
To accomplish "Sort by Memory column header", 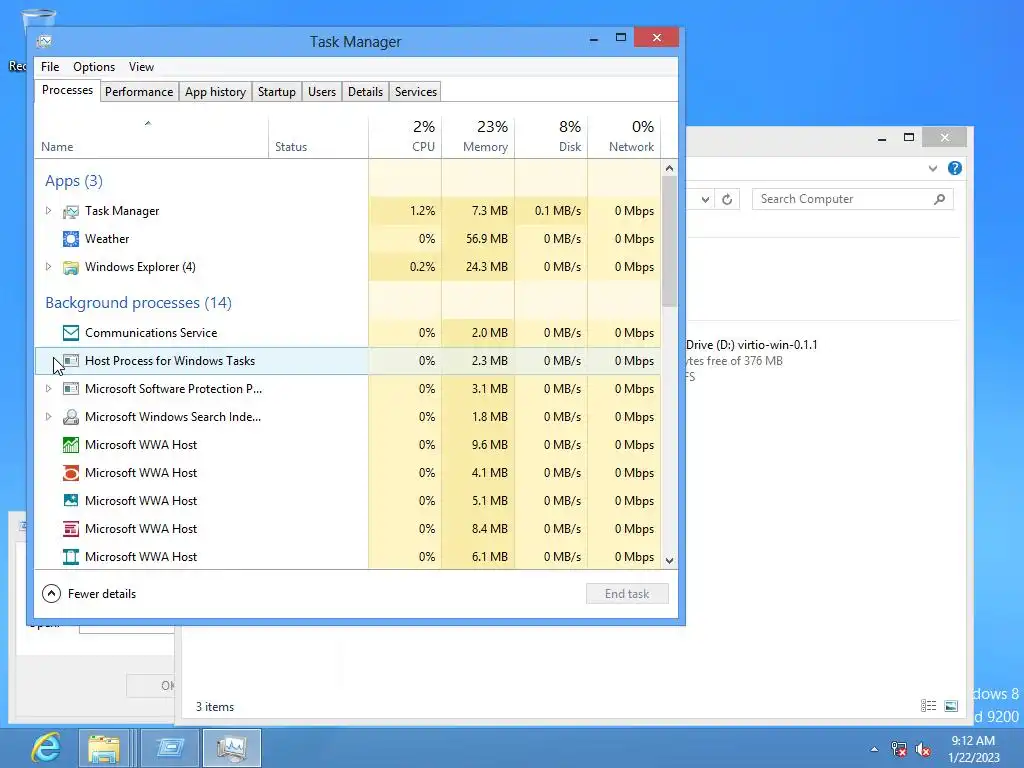I will 478,137.
